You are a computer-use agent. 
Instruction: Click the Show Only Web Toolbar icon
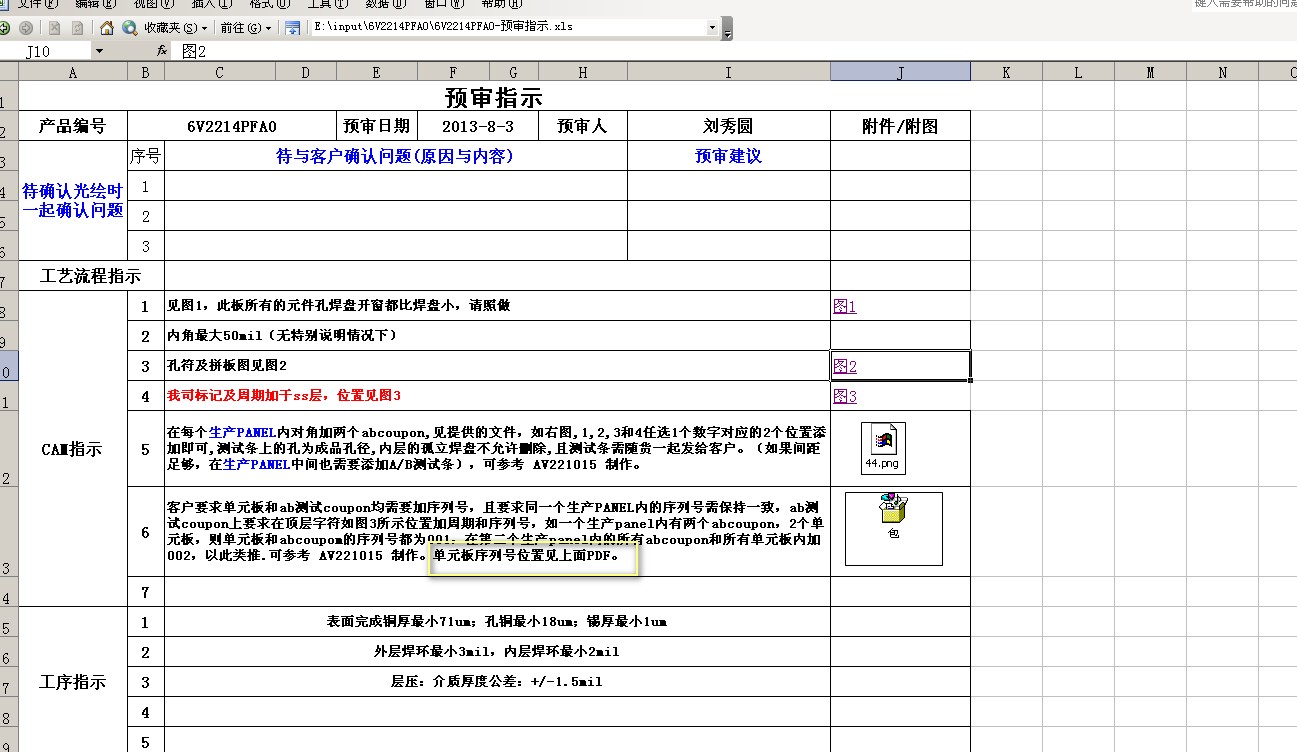tap(292, 28)
